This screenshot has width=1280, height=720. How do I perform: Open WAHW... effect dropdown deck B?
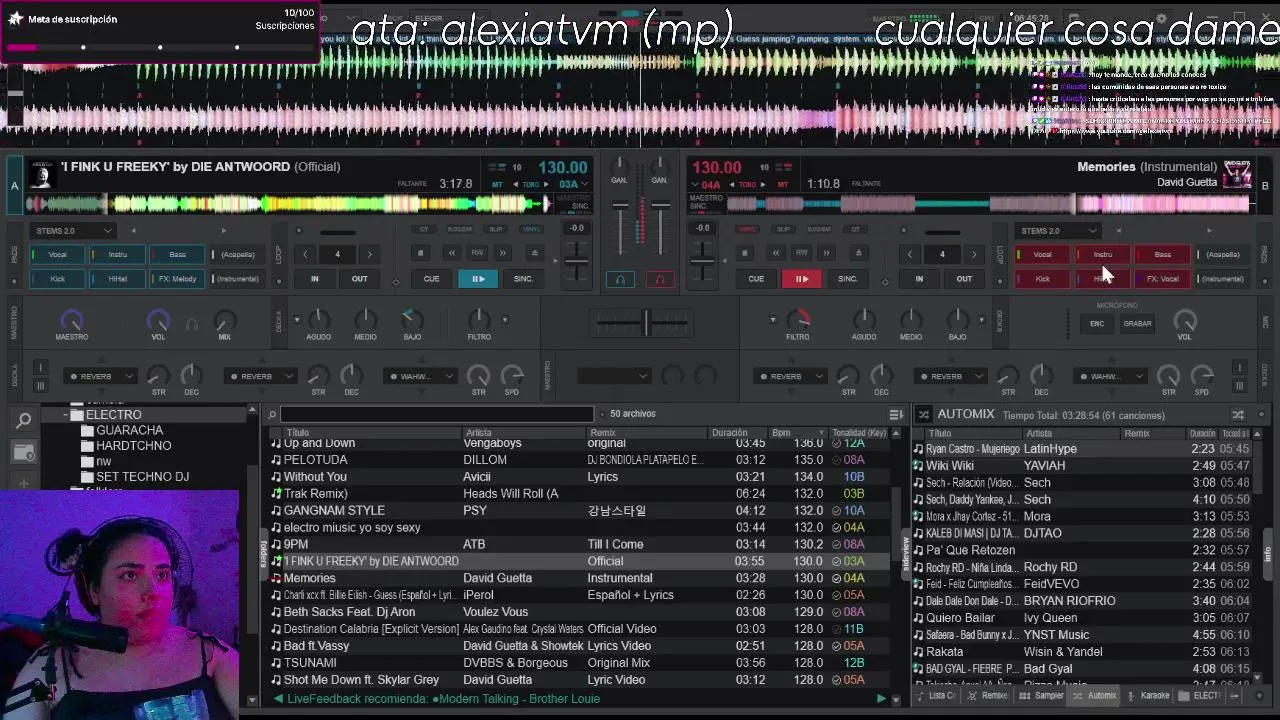tap(1110, 377)
